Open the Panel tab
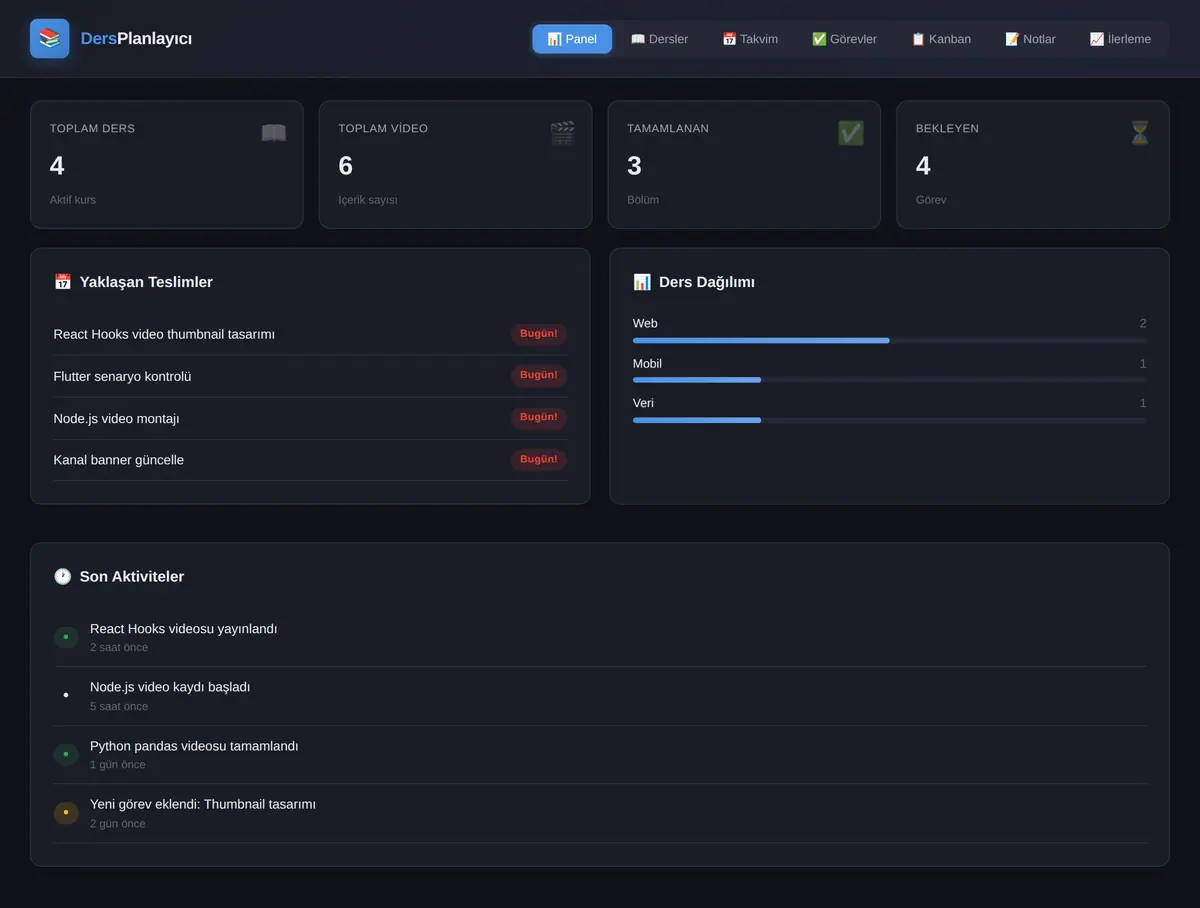Screen dimensions: 1200x908 (572, 39)
